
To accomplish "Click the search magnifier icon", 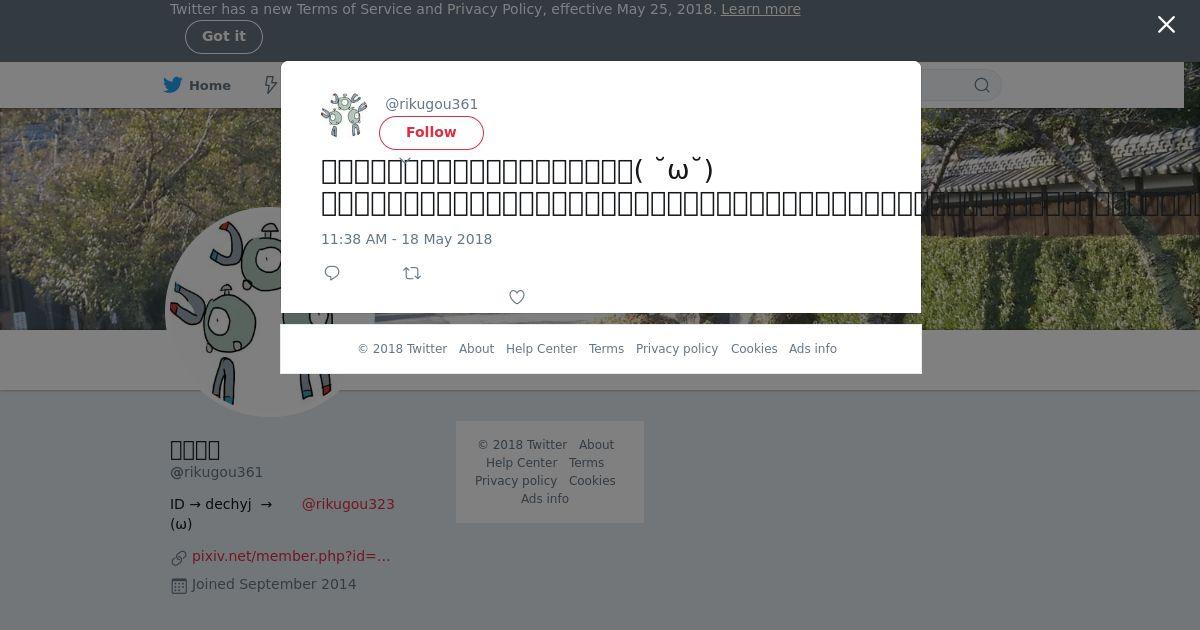I will click(x=982, y=85).
